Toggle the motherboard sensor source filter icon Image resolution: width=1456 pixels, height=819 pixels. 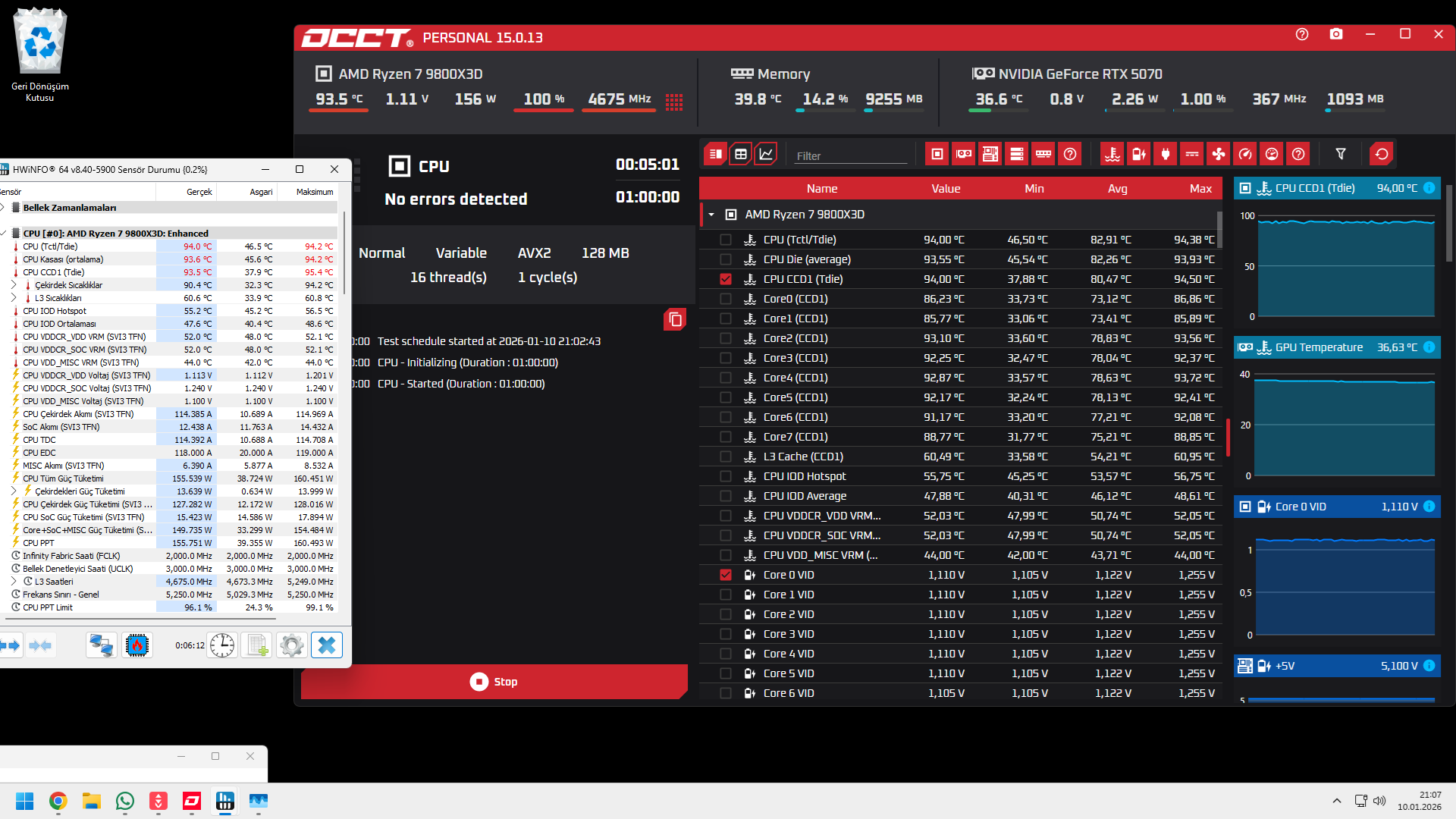point(990,154)
